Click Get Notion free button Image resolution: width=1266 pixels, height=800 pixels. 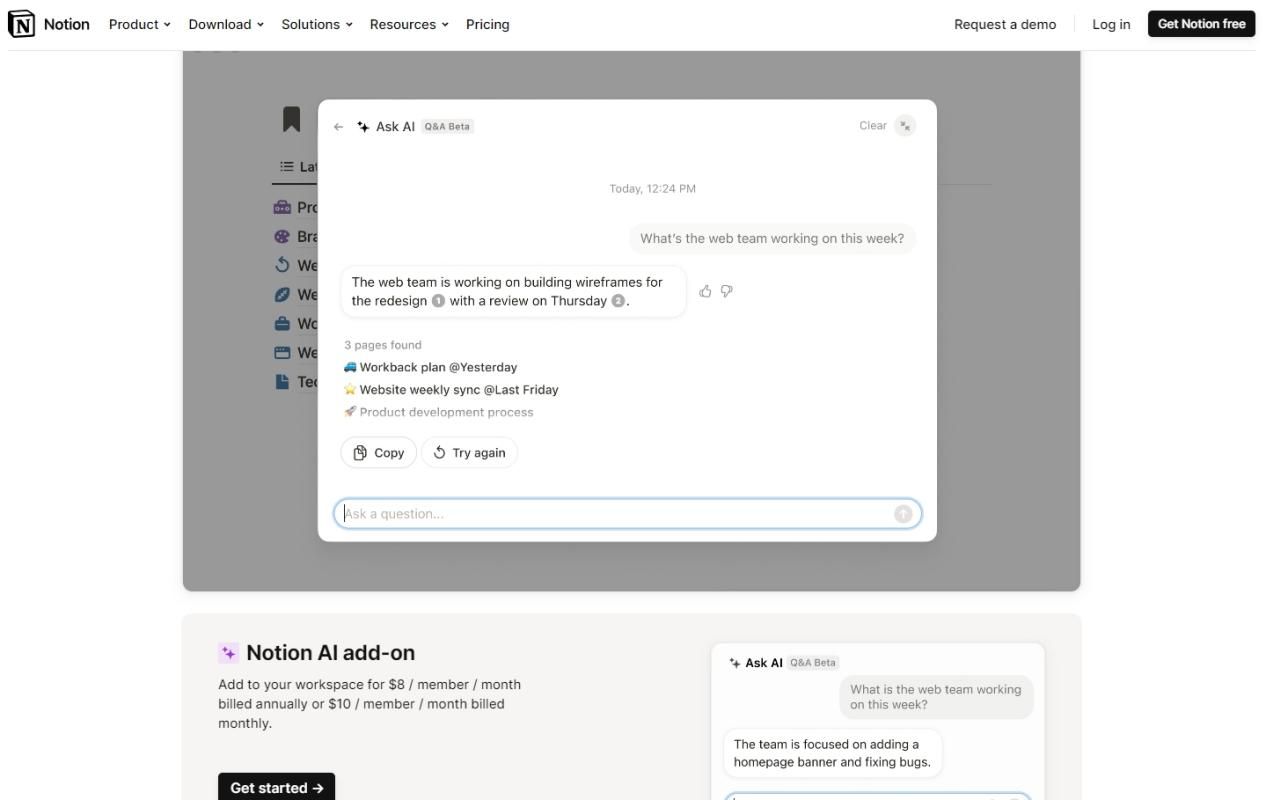(1201, 24)
